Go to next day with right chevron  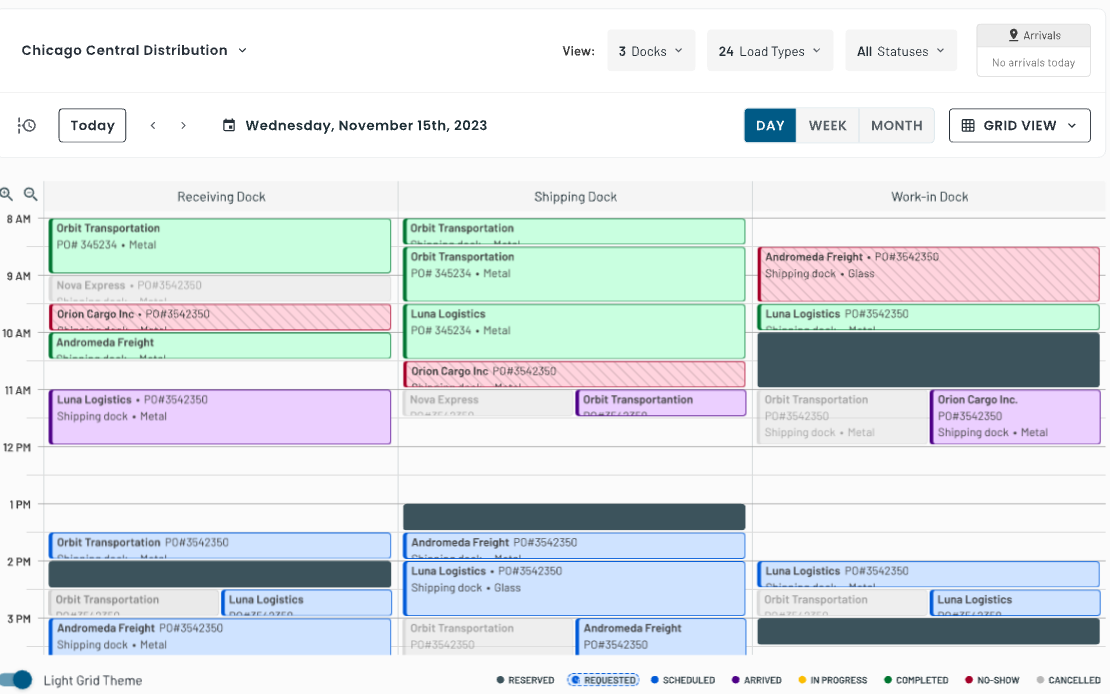[x=183, y=125]
